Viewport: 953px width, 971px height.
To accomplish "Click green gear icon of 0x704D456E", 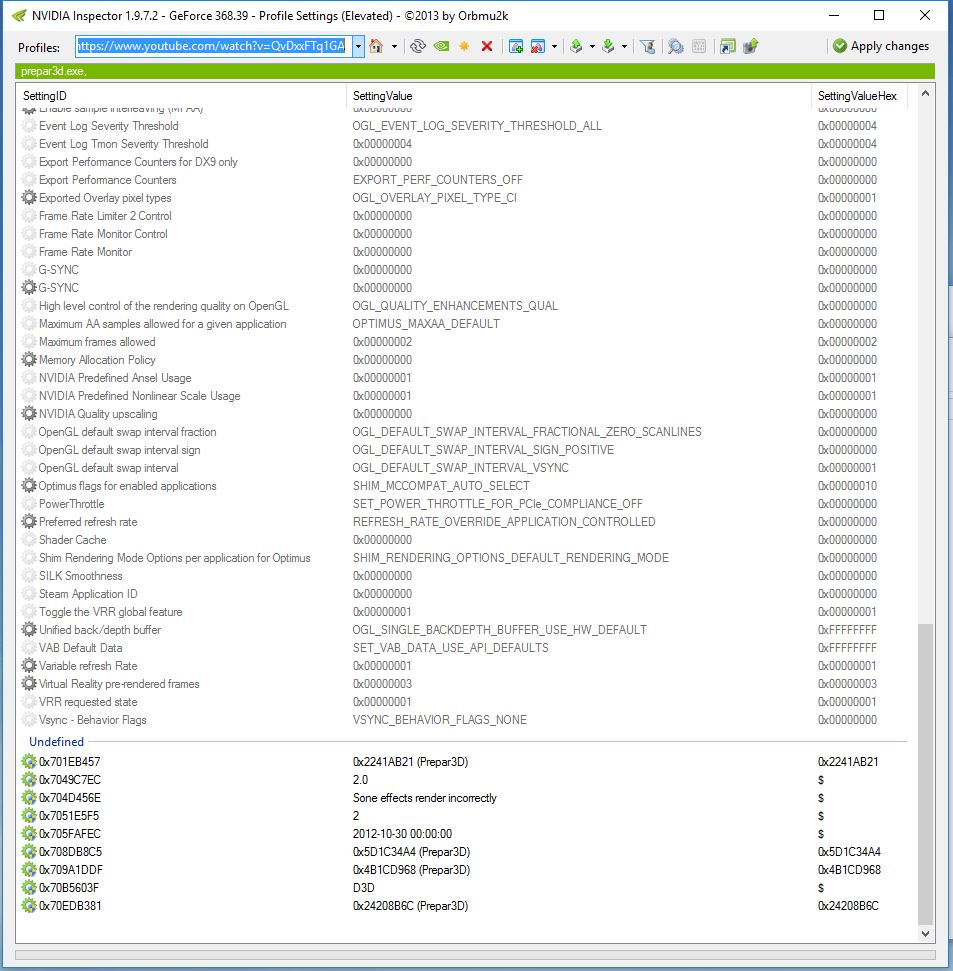I will click(x=29, y=798).
